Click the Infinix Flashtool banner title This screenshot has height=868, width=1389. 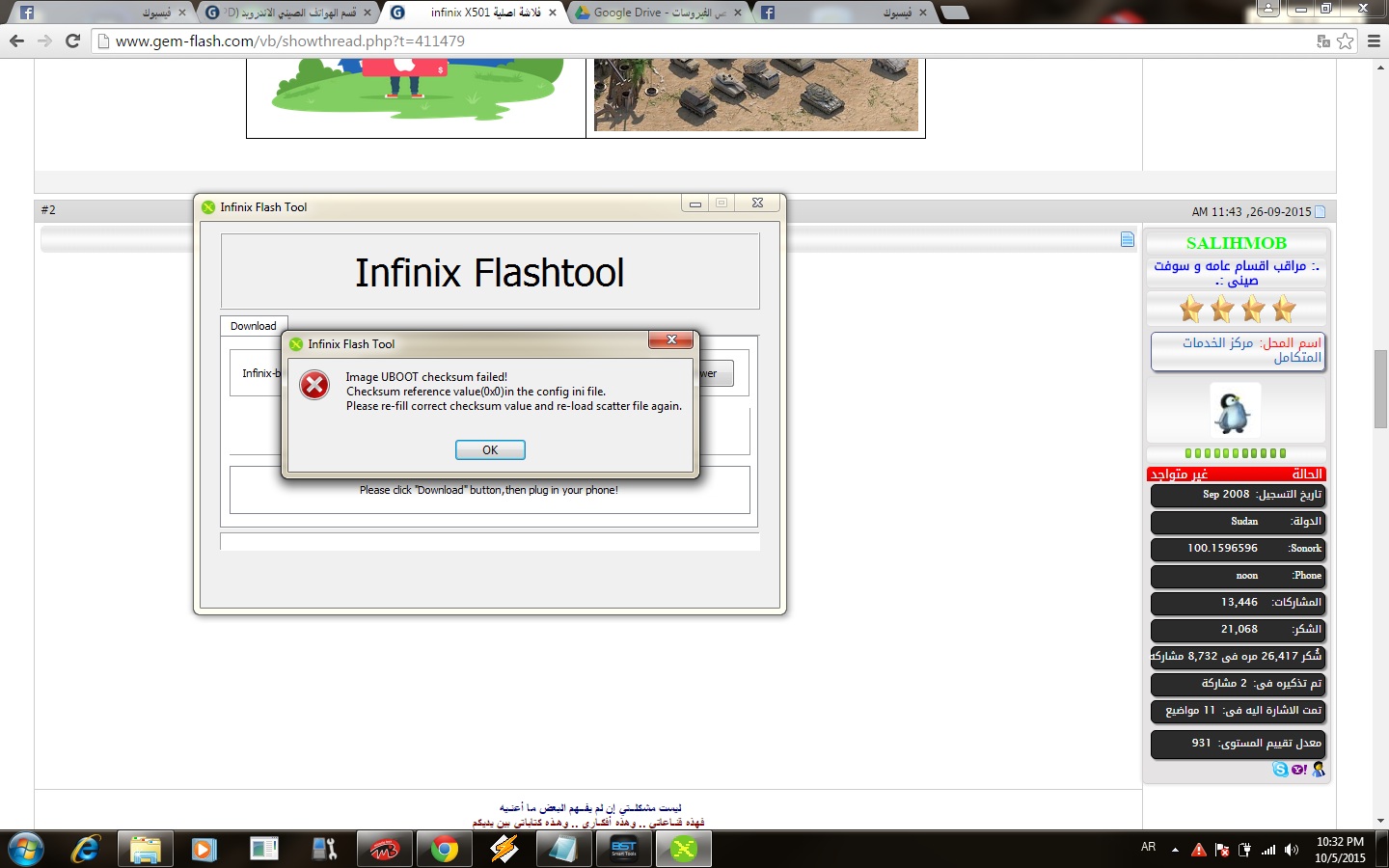[x=490, y=273]
